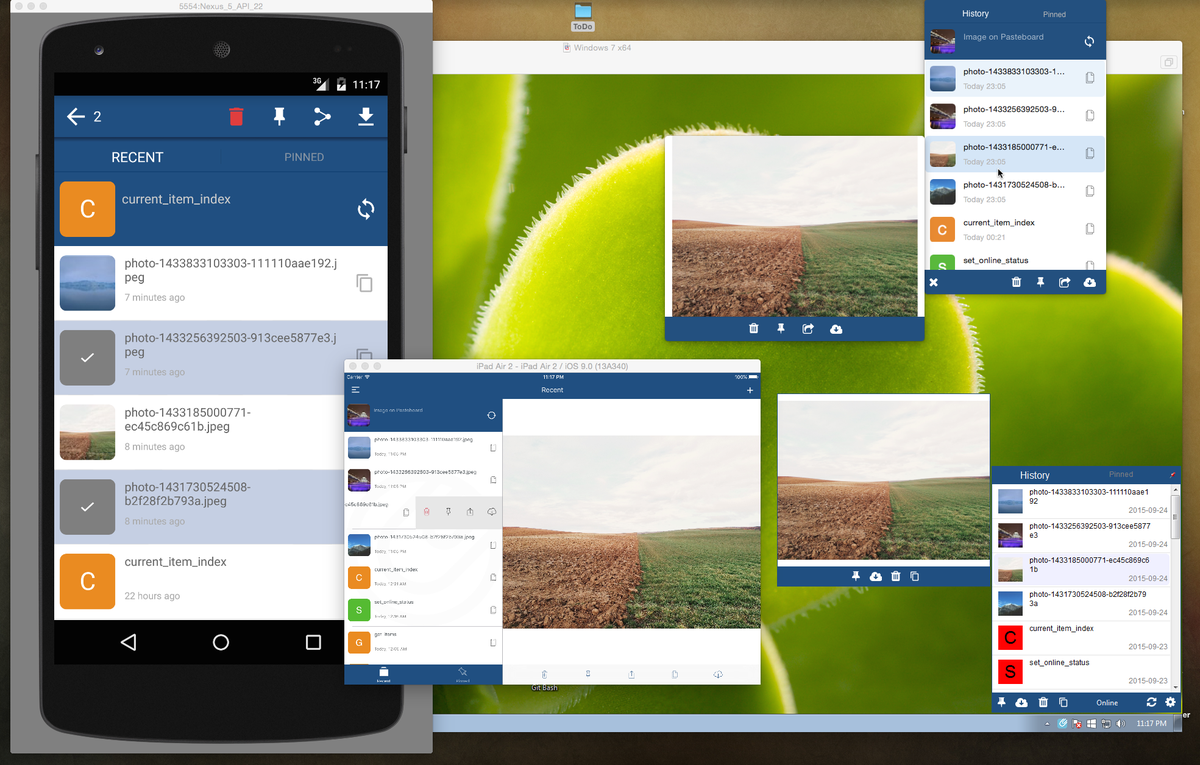Tap the share icon in iPad swipe actions
This screenshot has height=765, width=1200.
point(470,512)
